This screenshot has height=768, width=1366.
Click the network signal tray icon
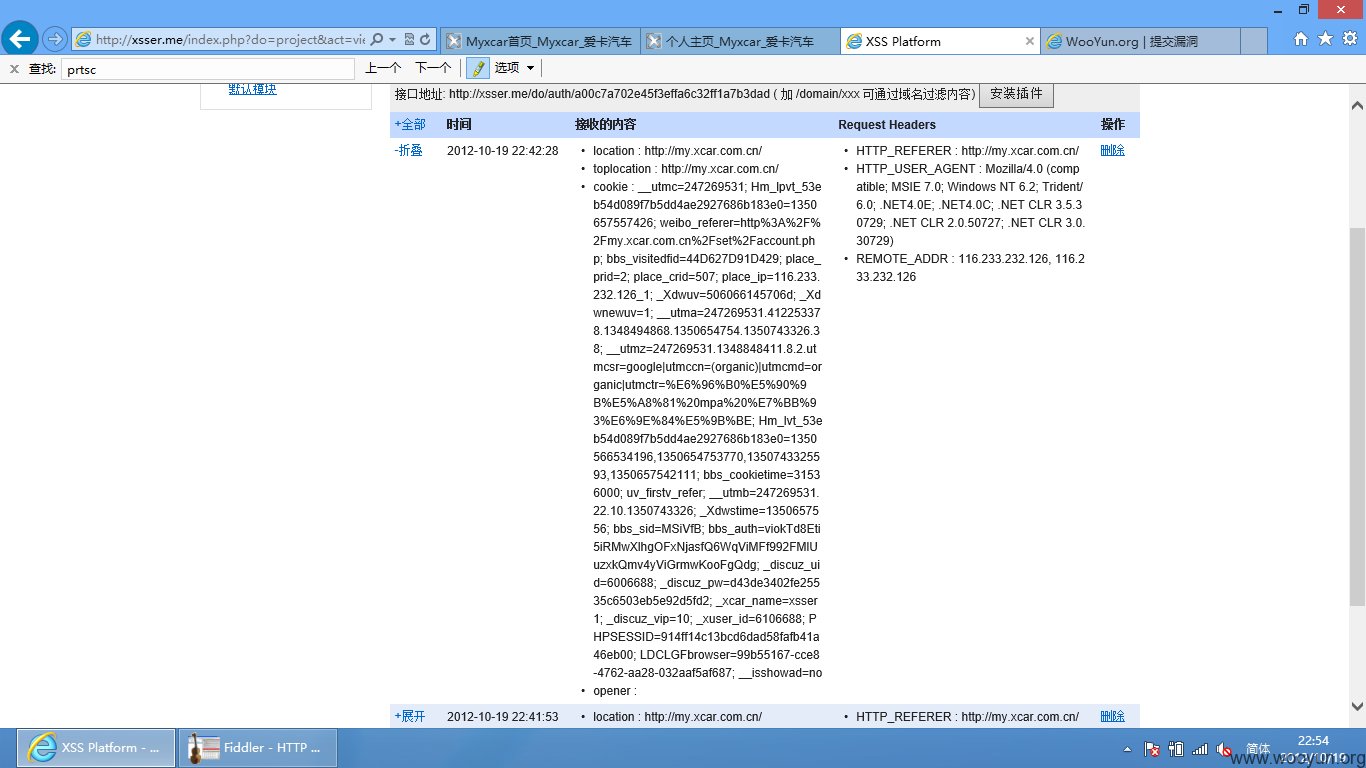pos(1200,748)
